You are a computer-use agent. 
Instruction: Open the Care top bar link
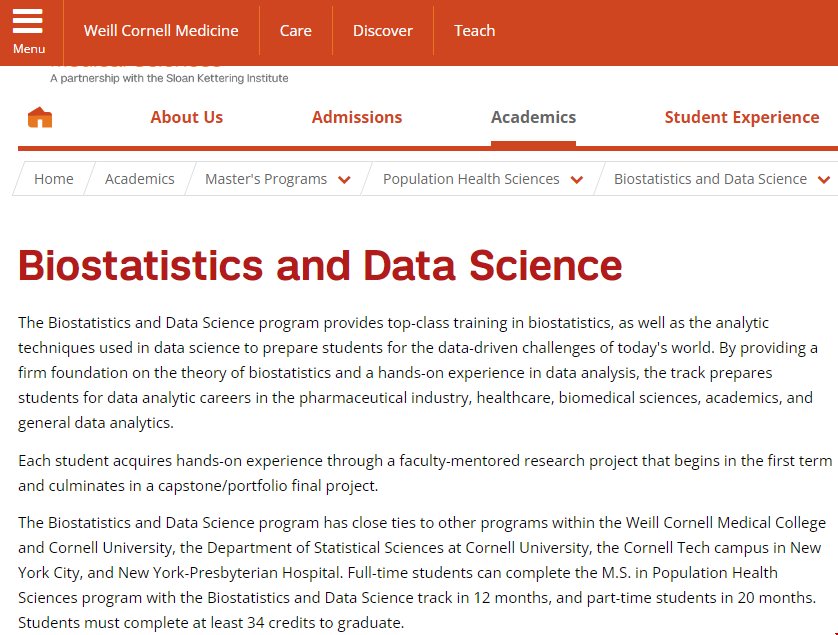[x=296, y=31]
